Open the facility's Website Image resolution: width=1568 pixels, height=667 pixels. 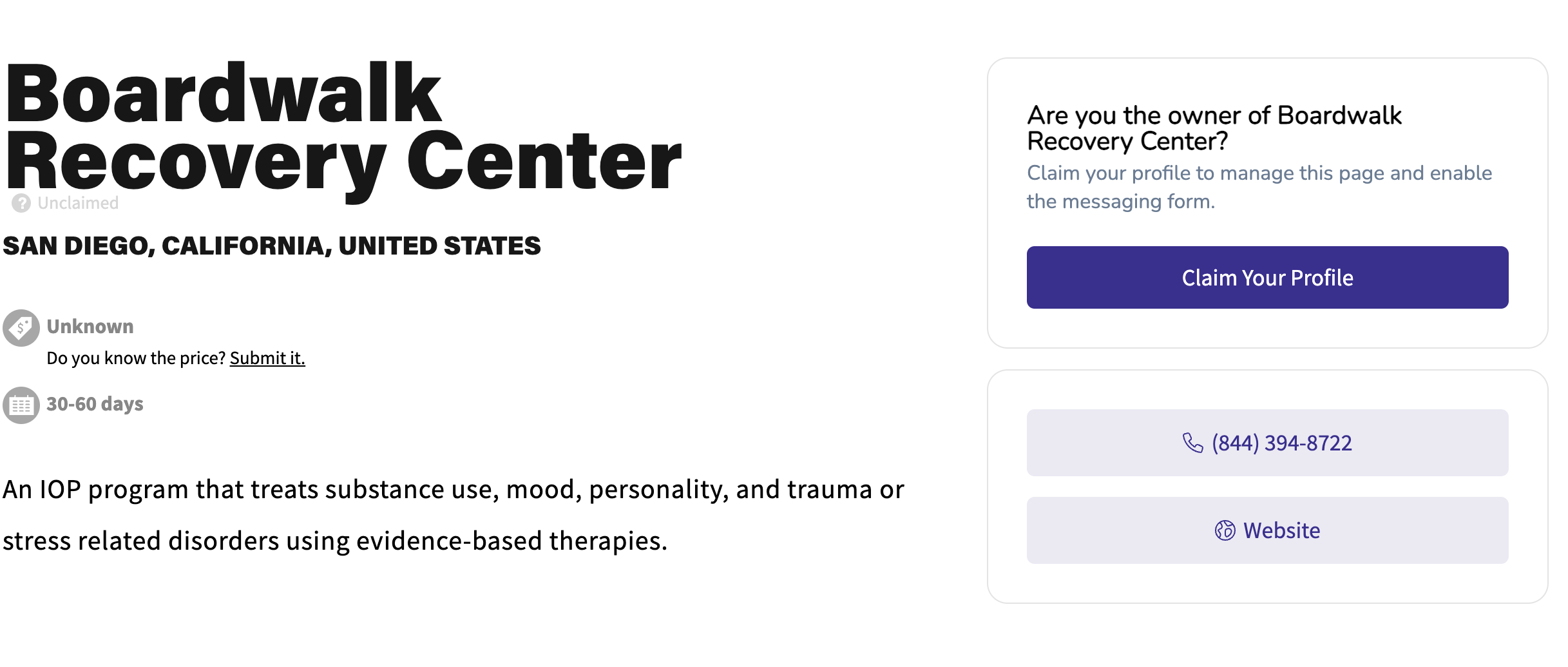[x=1267, y=530]
